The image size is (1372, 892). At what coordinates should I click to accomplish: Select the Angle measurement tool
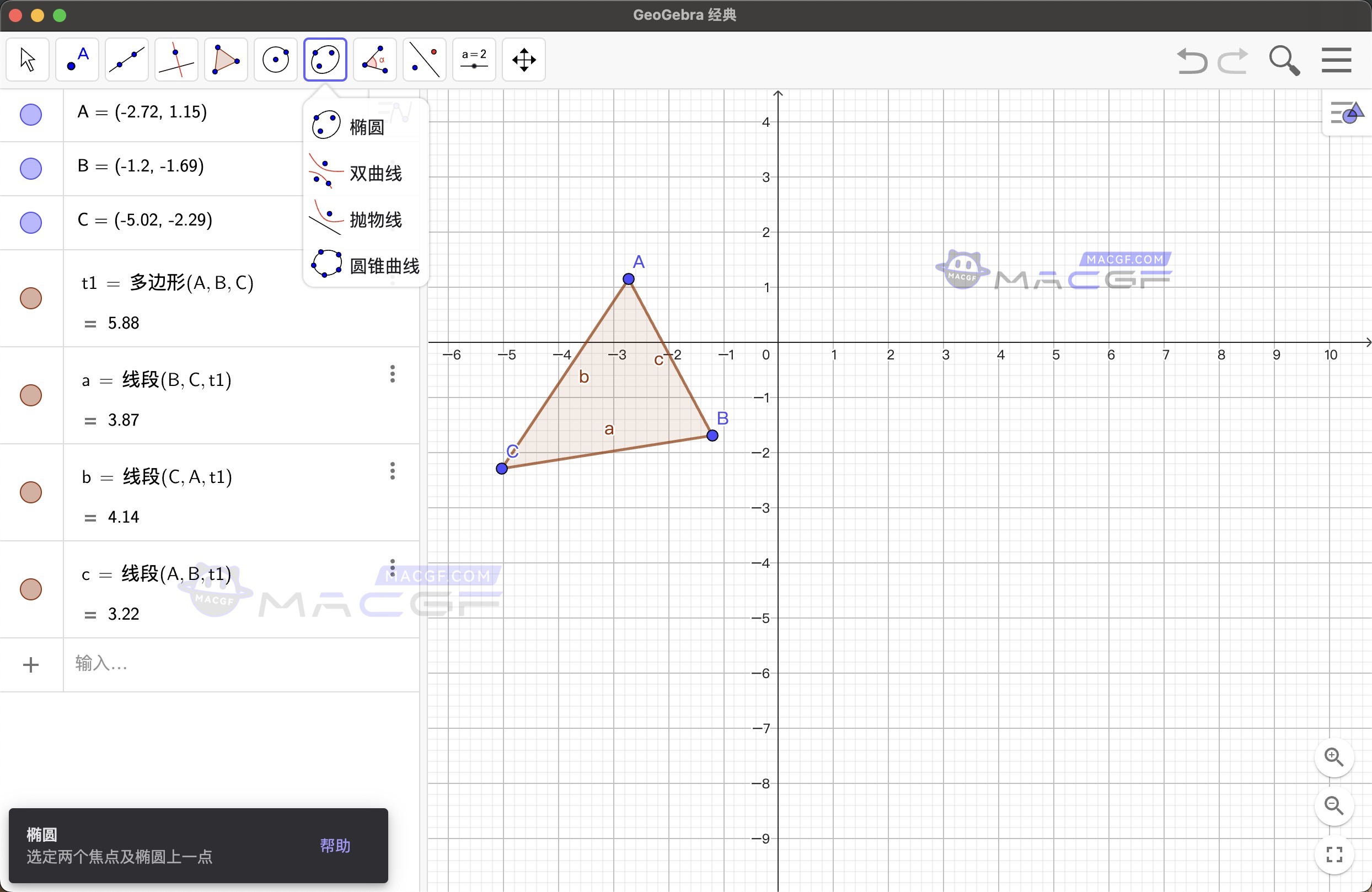(x=374, y=60)
